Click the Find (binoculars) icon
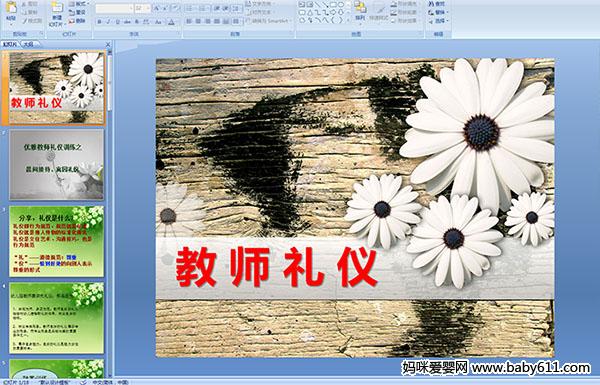Screen dimensions: 600x385 click(x=437, y=4)
